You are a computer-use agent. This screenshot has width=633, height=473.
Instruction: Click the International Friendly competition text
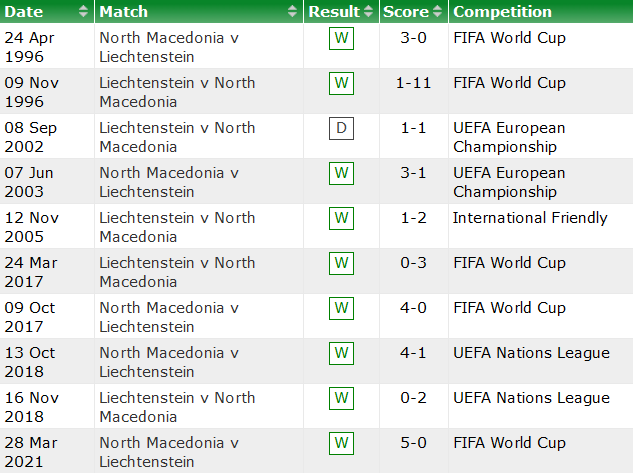(x=530, y=218)
